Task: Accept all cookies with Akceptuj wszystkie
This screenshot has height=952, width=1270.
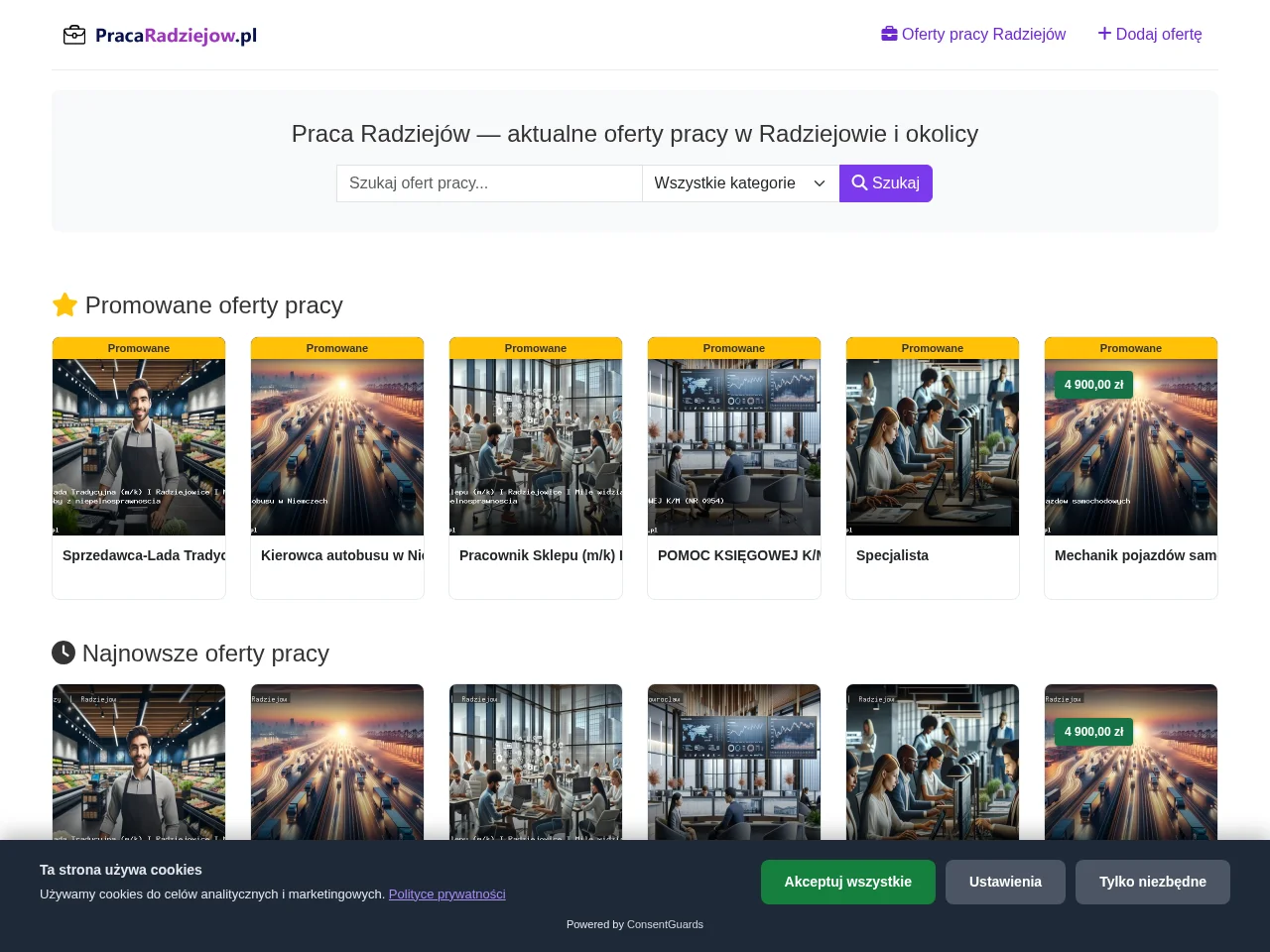Action: tap(848, 883)
